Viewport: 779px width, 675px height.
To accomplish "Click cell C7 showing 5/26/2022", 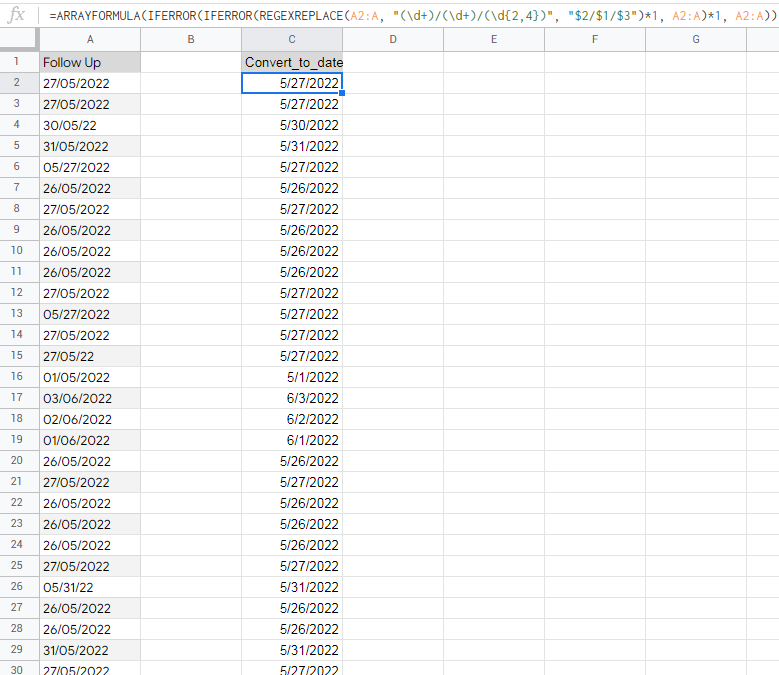I will [292, 188].
